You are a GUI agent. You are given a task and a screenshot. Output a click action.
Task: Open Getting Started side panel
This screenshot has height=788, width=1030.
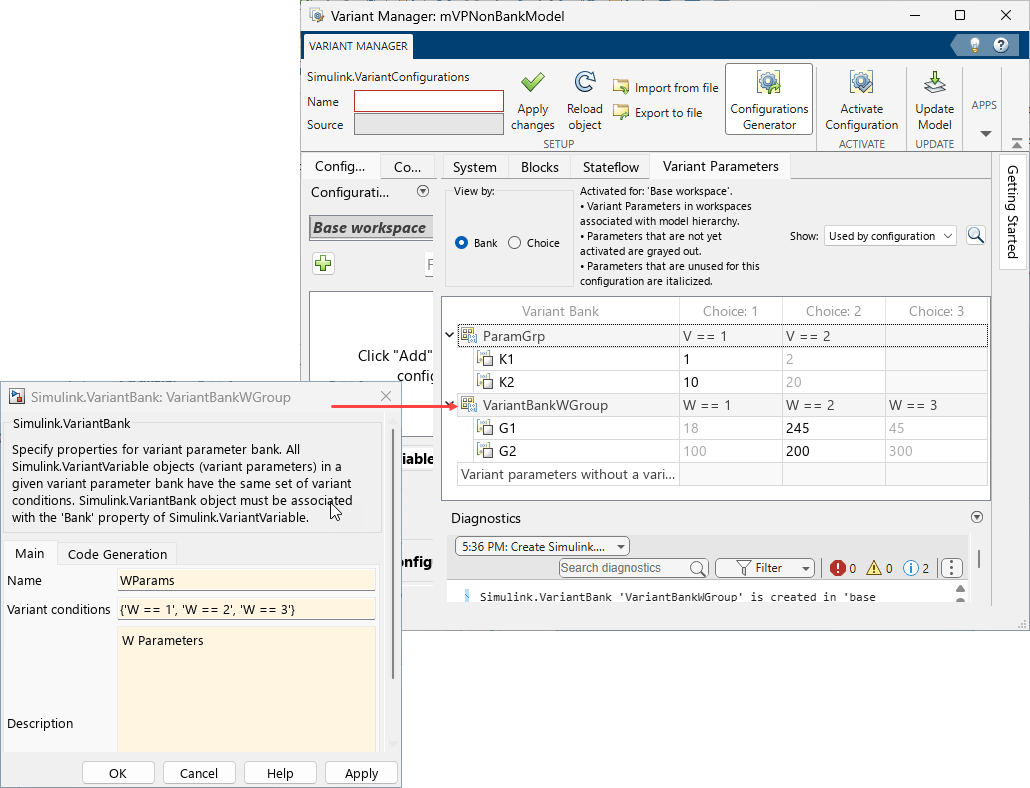[x=1012, y=211]
